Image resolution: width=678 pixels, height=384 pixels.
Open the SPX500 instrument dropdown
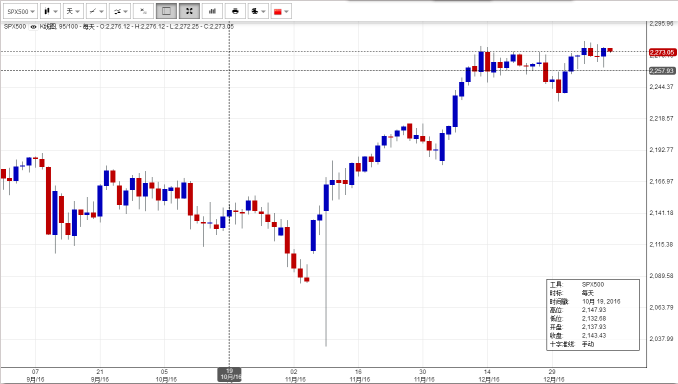click(20, 11)
